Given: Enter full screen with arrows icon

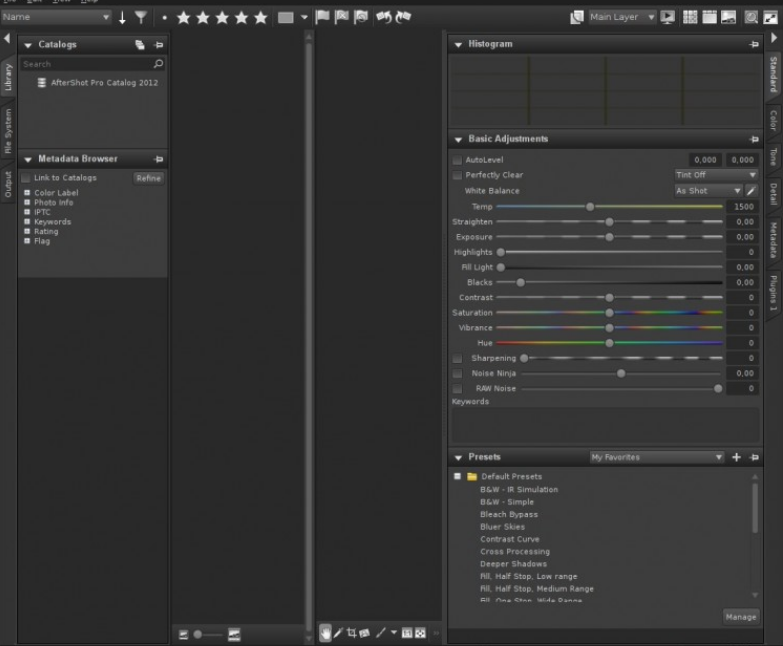Looking at the screenshot, I should click(771, 17).
